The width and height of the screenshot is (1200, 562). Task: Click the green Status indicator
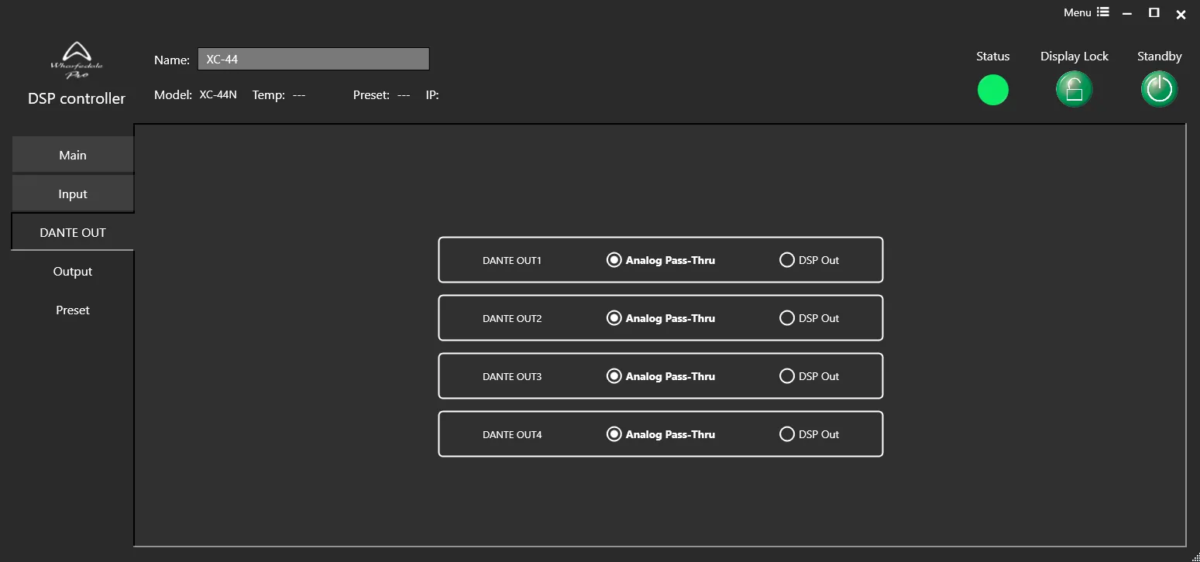[x=993, y=90]
